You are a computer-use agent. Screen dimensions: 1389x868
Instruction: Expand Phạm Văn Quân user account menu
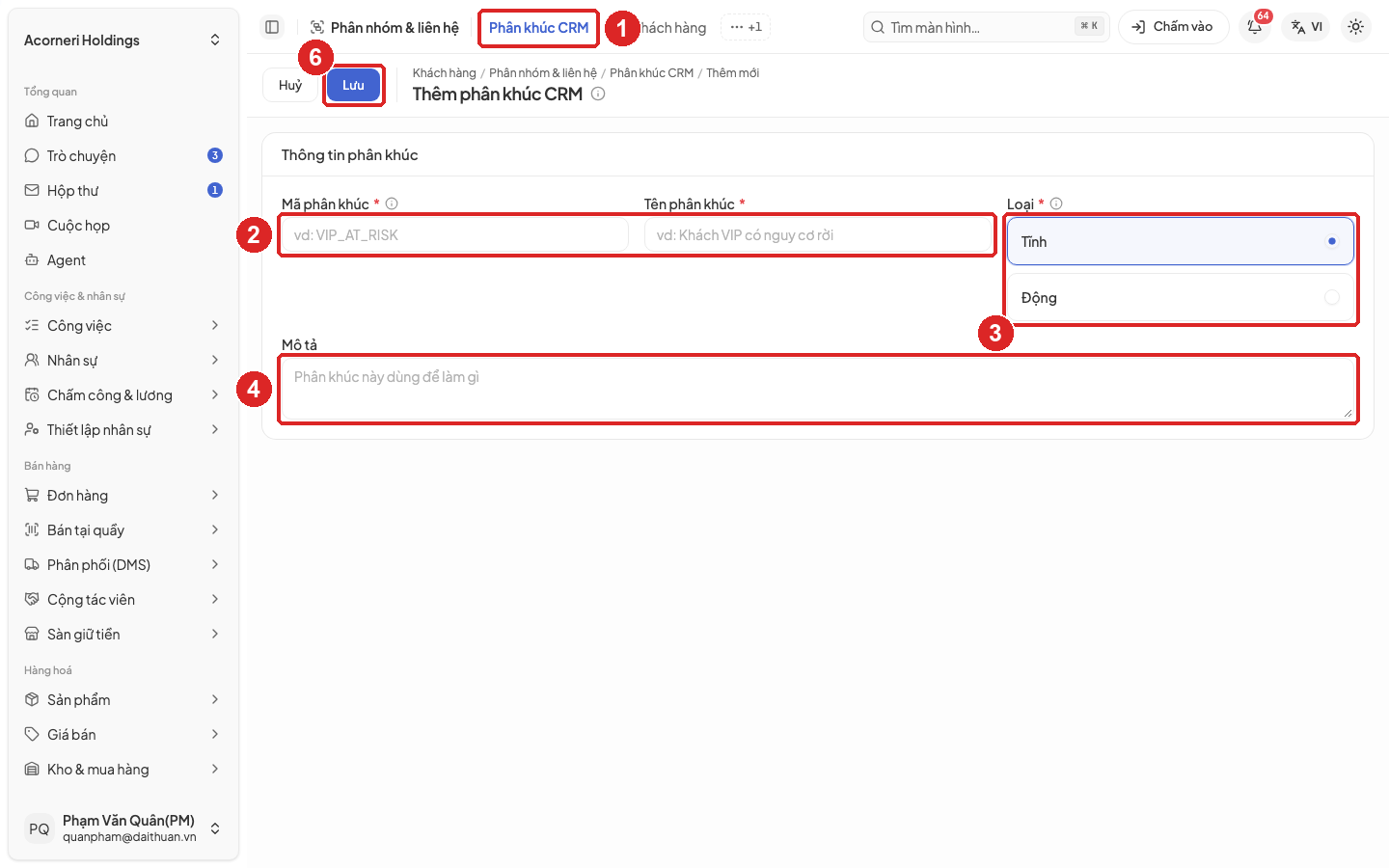click(x=123, y=828)
